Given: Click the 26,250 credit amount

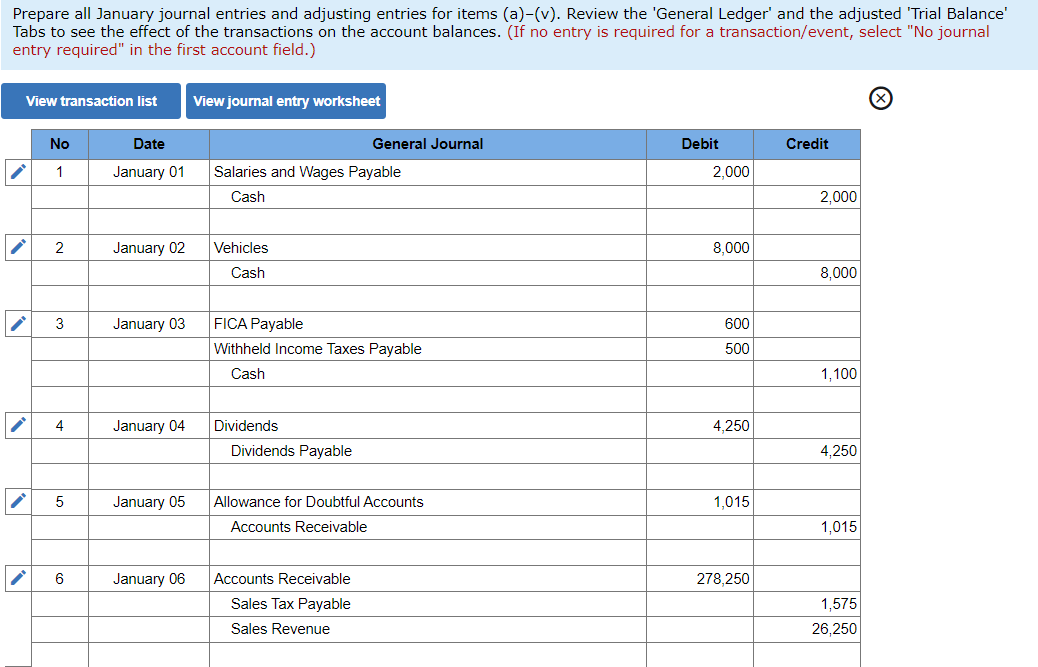Looking at the screenshot, I should [x=807, y=629].
